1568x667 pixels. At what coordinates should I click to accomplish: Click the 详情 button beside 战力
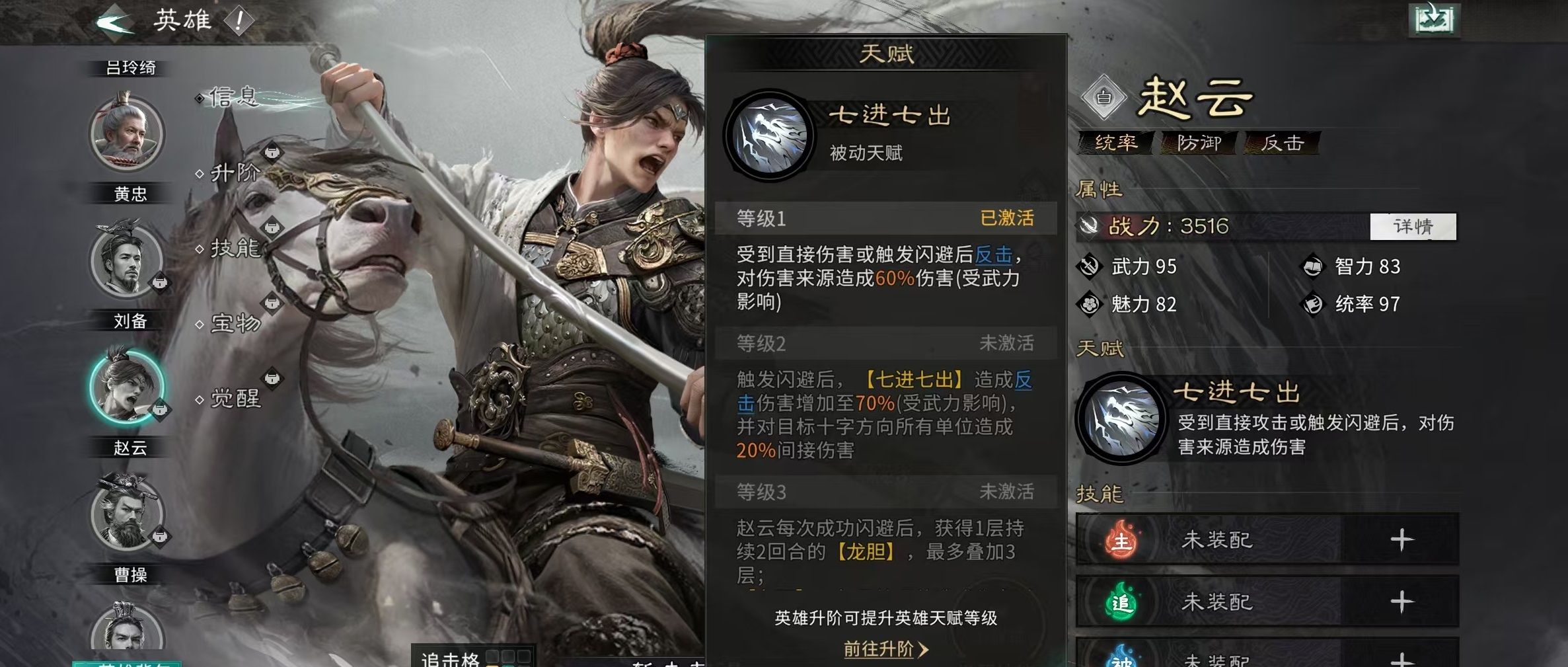(x=1413, y=227)
